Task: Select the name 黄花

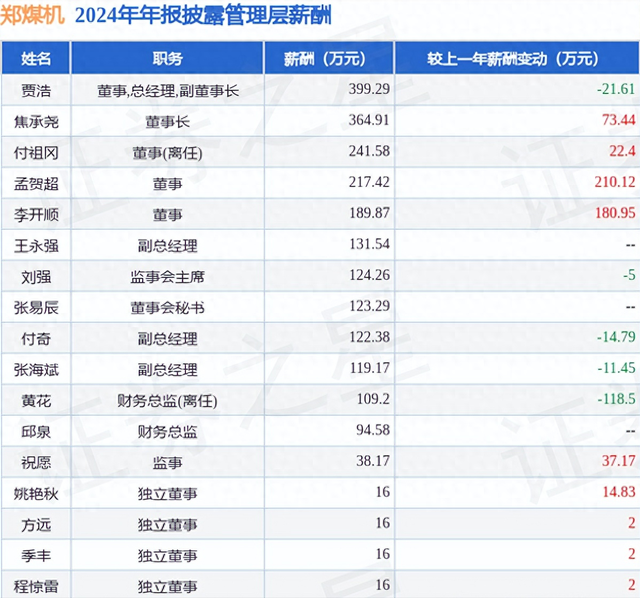Action: point(36,401)
